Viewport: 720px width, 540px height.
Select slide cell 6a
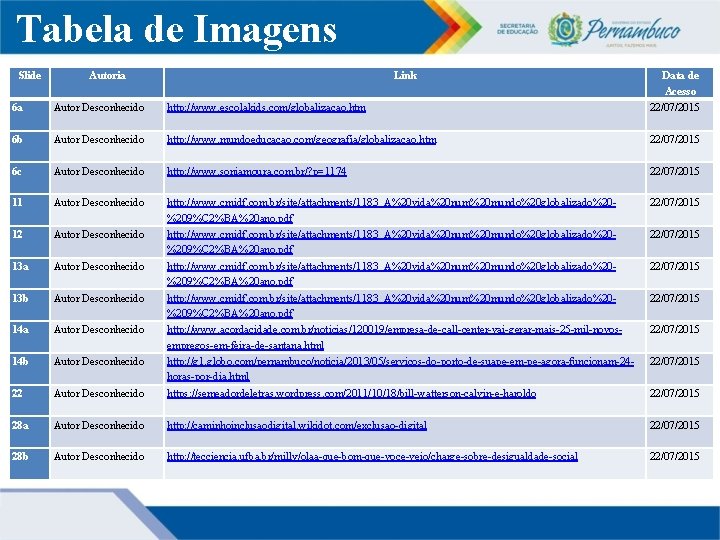tap(29, 115)
